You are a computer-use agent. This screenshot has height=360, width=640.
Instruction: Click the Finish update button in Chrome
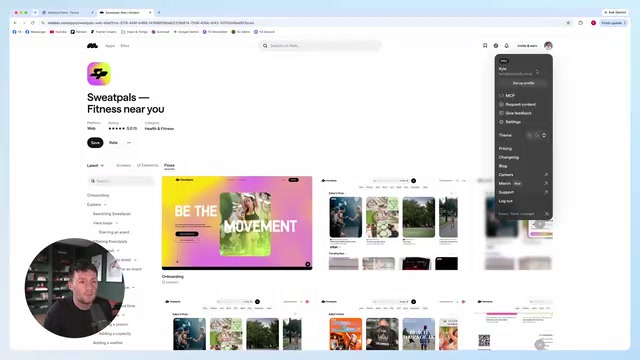[613, 23]
